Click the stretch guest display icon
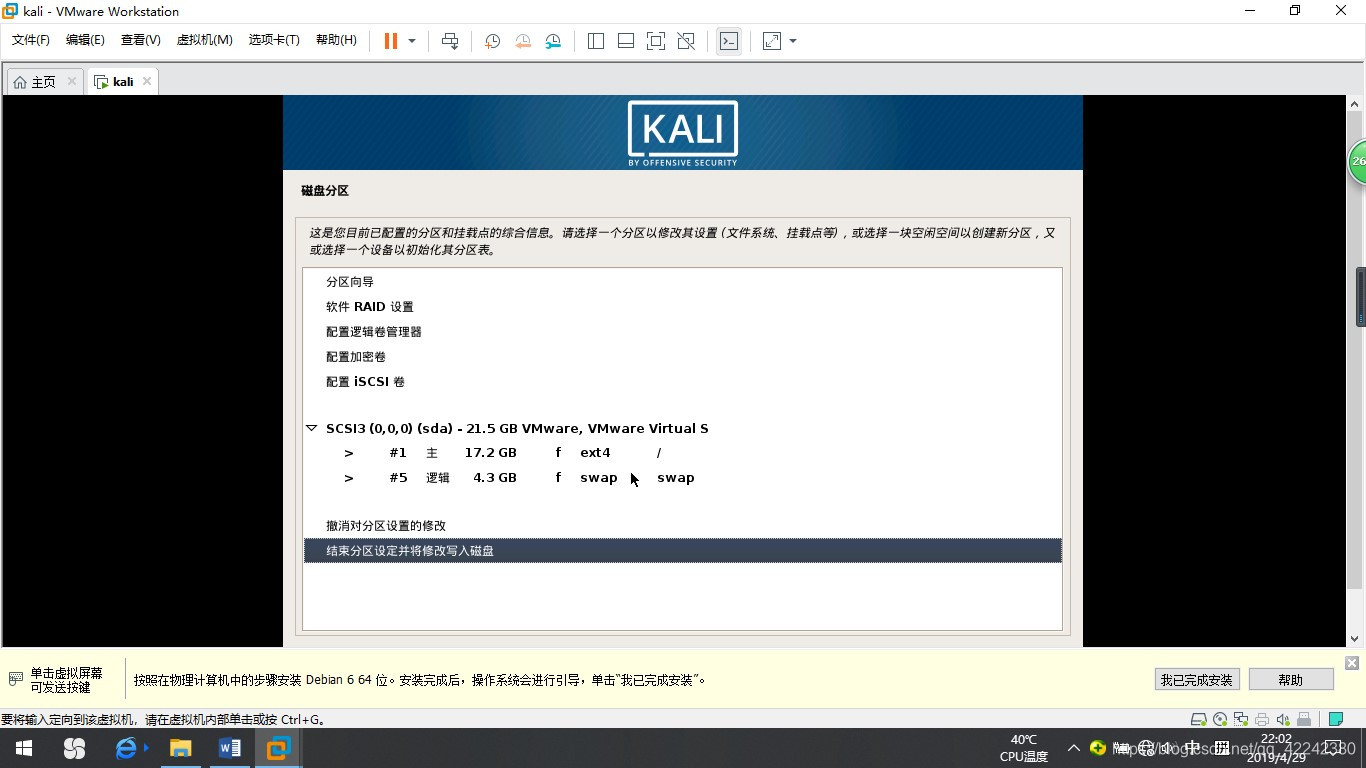The image size is (1366, 768). coord(772,41)
